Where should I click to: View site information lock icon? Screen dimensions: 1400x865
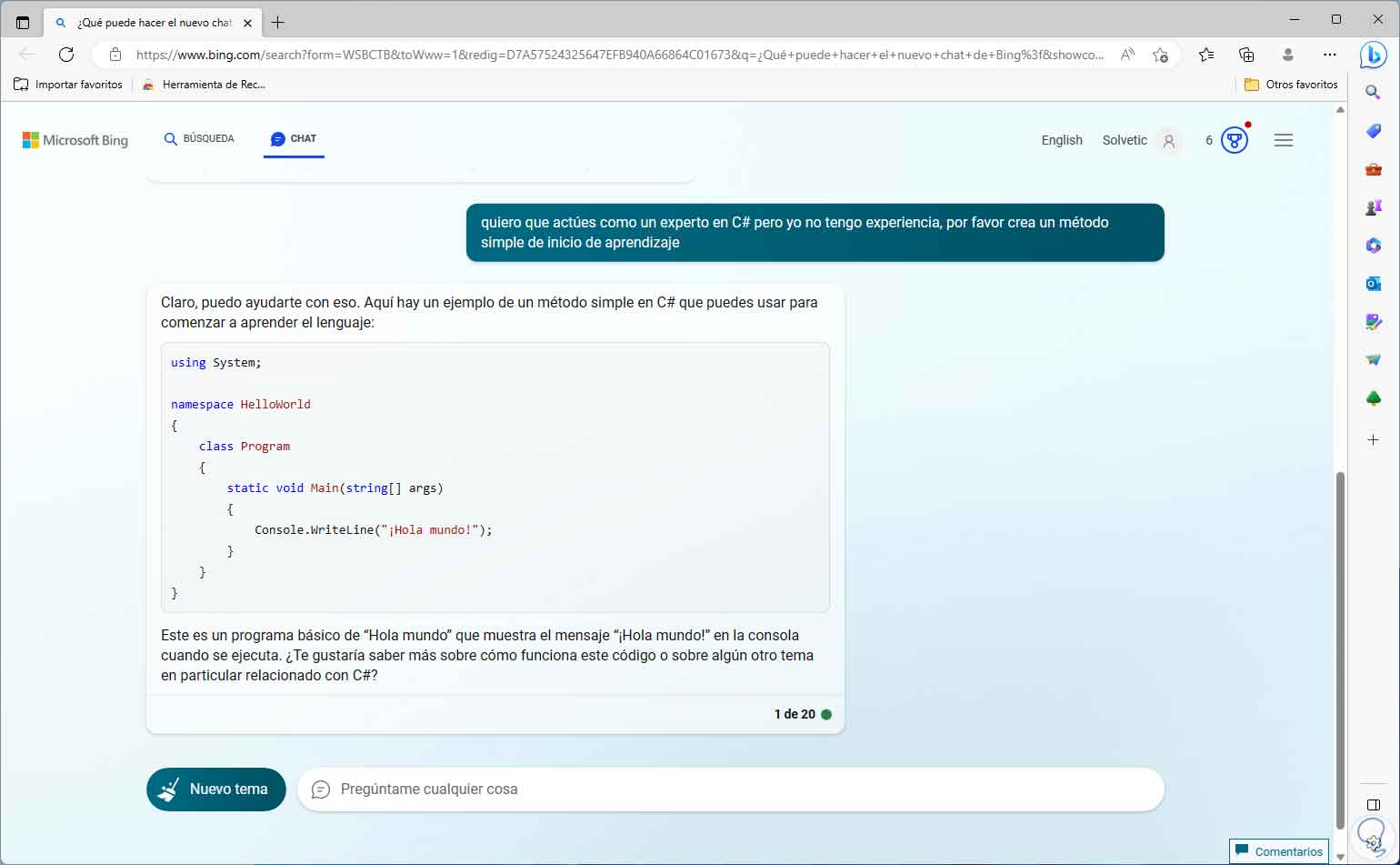coord(115,55)
